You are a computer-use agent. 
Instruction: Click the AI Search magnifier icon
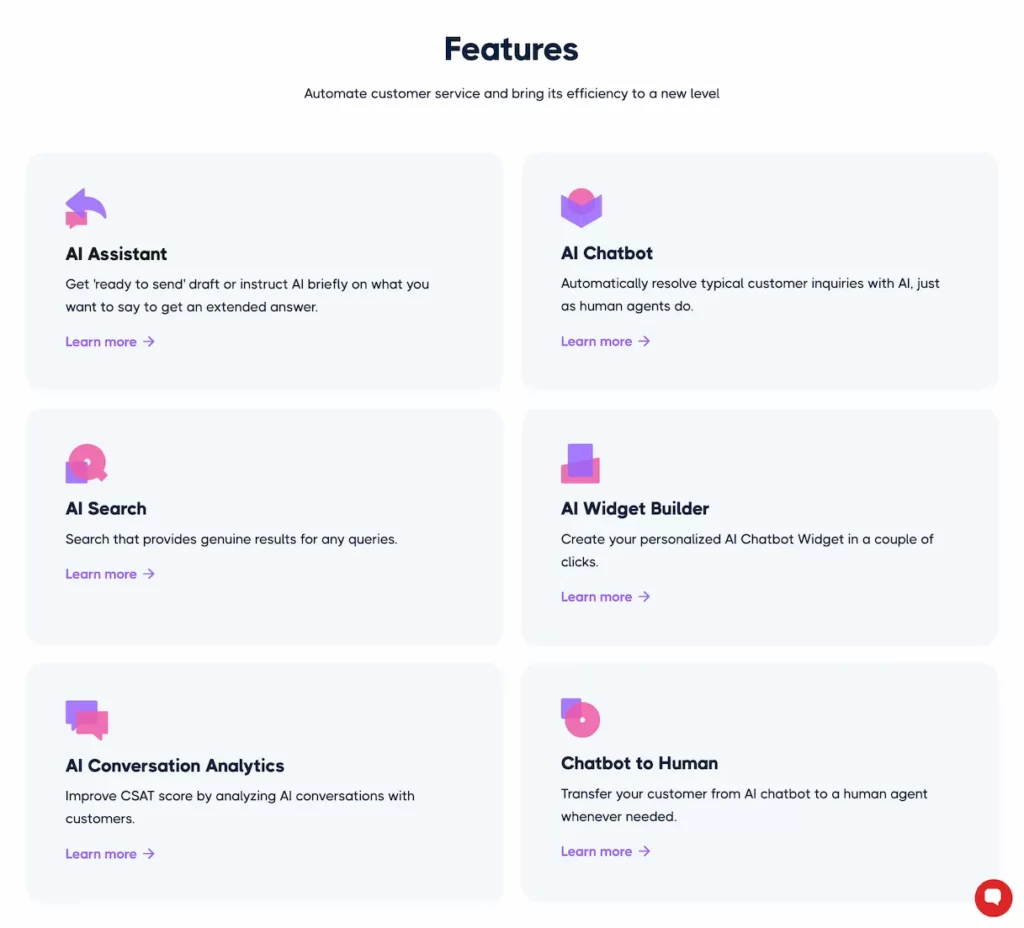click(85, 462)
